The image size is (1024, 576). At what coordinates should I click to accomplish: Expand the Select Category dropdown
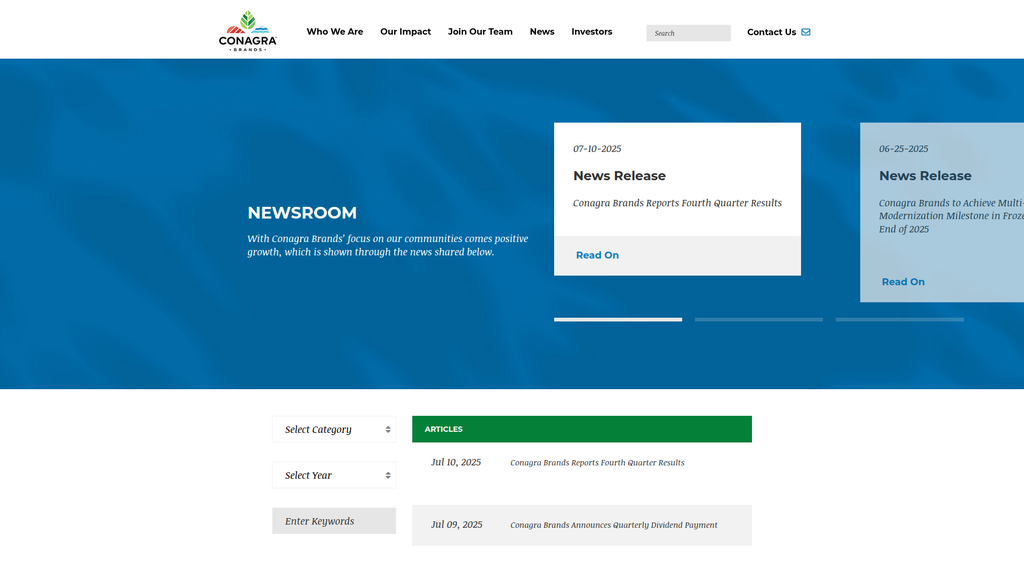(334, 429)
